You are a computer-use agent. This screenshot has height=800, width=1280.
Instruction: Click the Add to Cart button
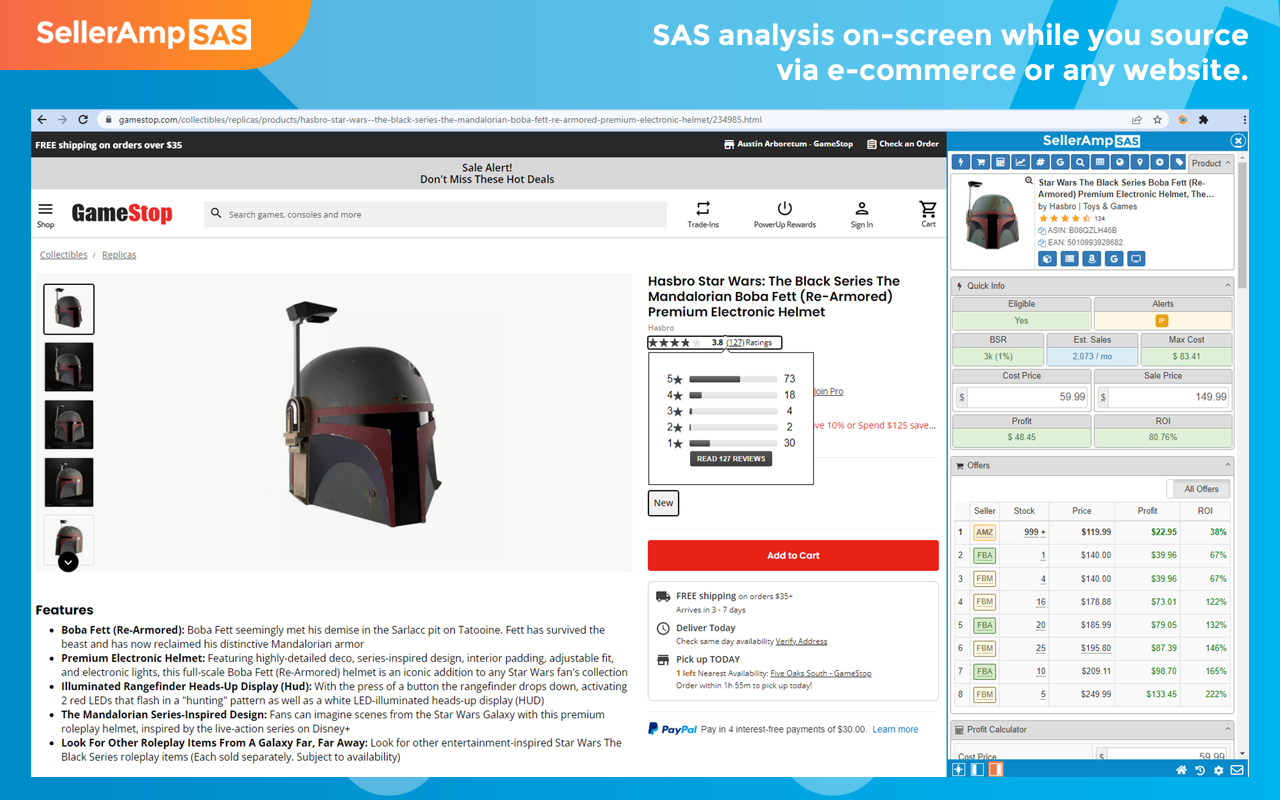[x=793, y=556]
